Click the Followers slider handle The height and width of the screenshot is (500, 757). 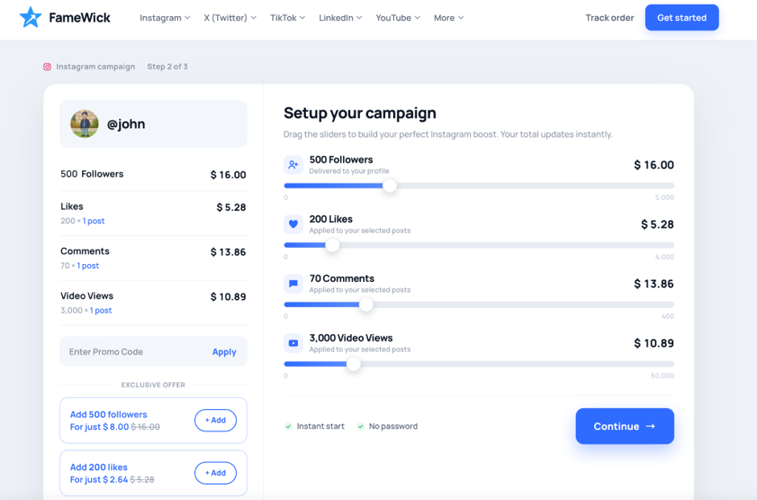click(x=390, y=186)
